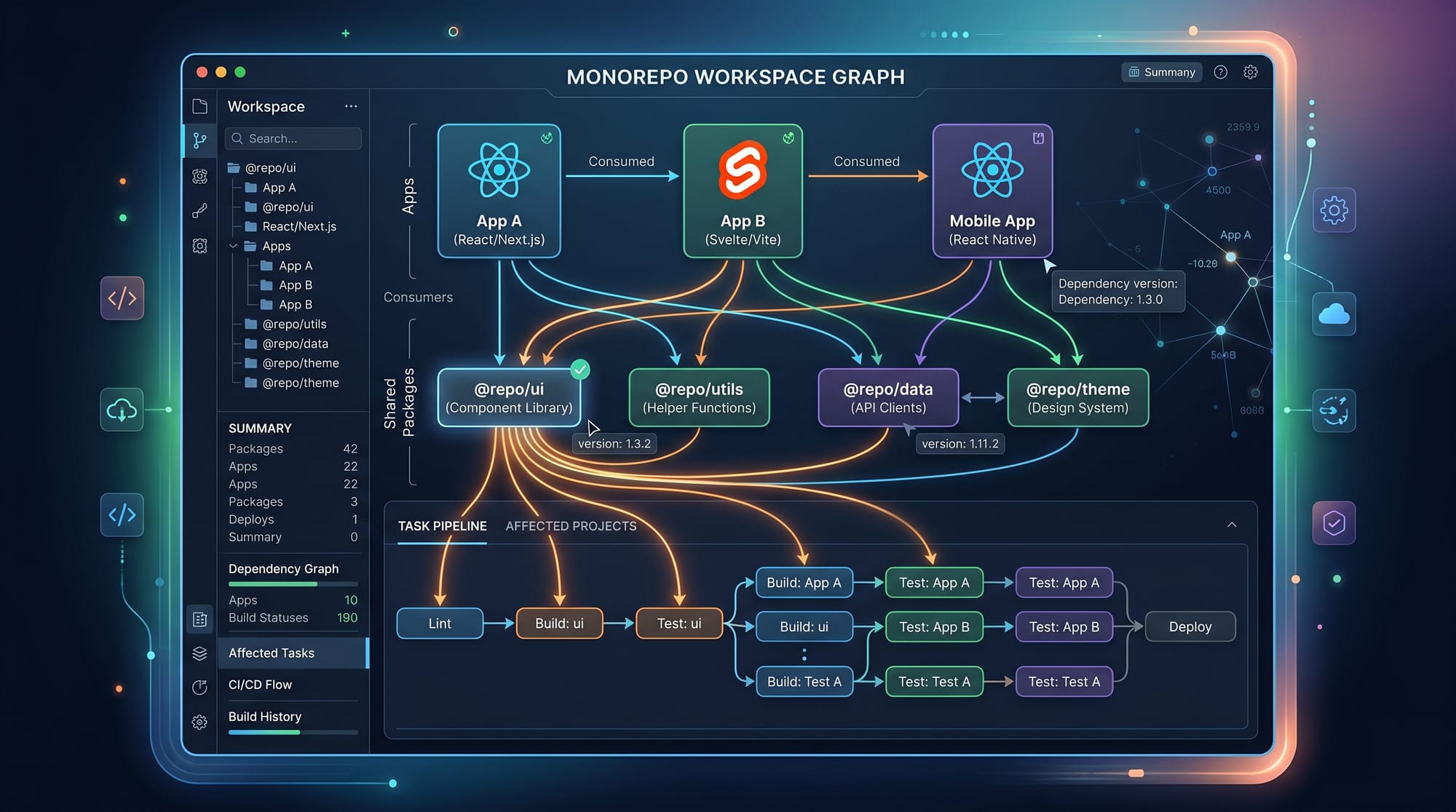1456x812 pixels.
Task: Click the purple verified shield icon
Action: click(1334, 522)
